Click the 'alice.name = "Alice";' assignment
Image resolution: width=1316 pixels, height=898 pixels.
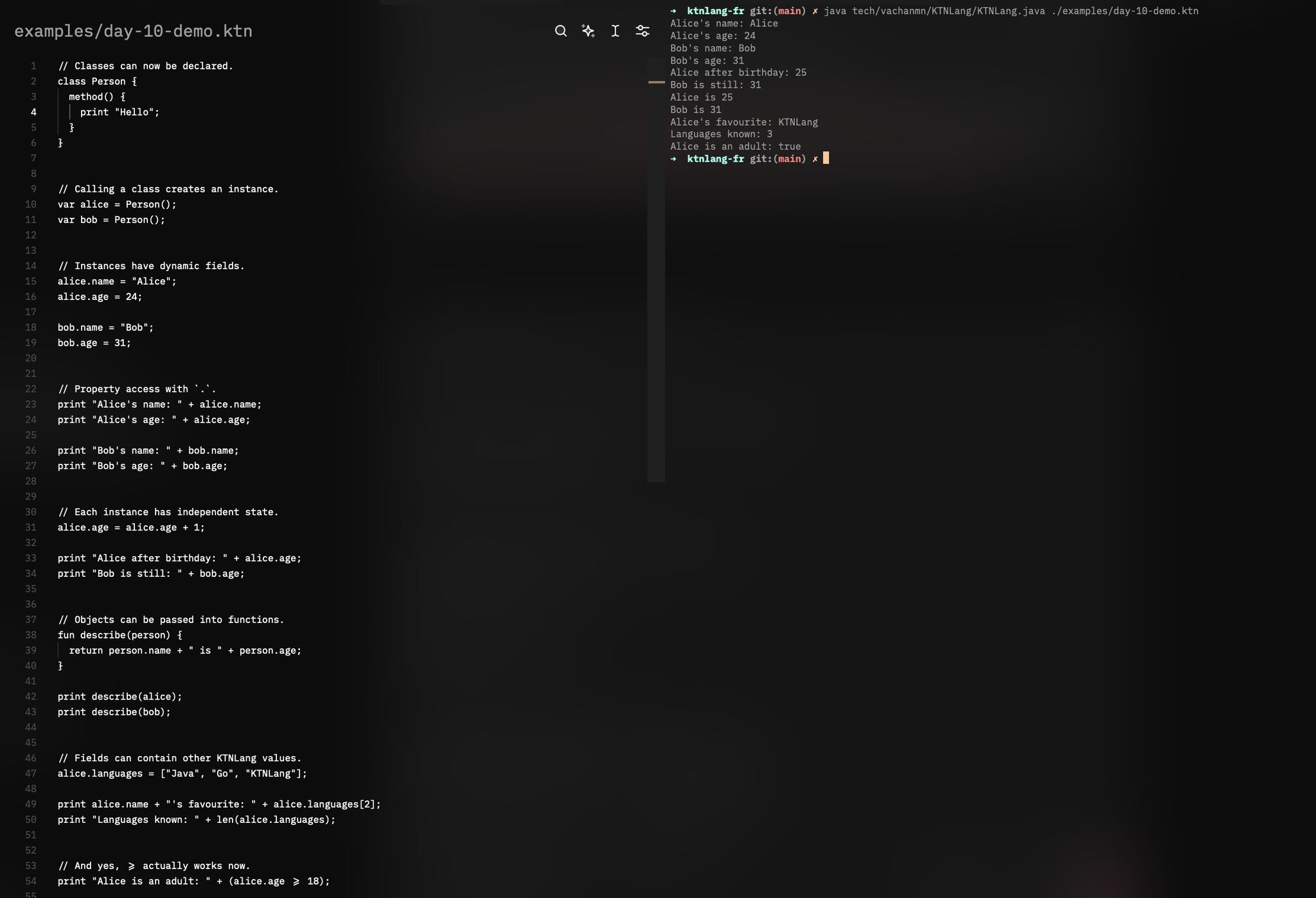[x=117, y=281]
